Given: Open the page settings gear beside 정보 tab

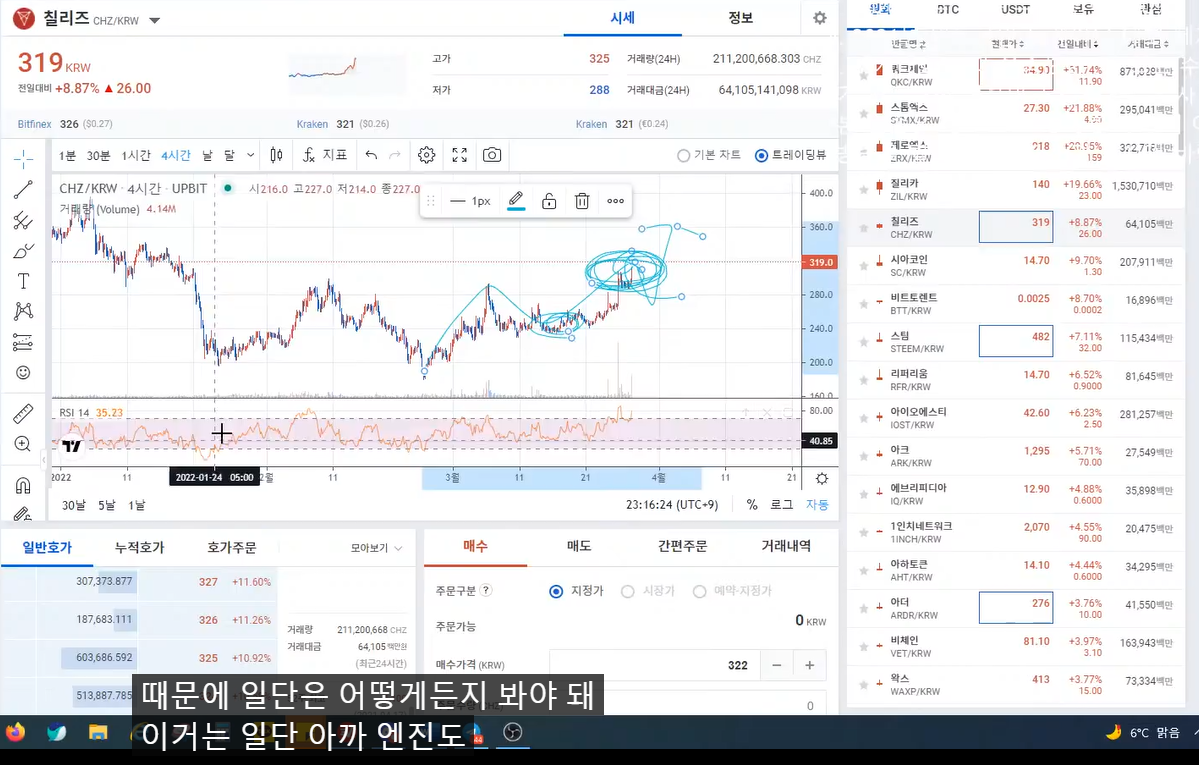Looking at the screenshot, I should 820,18.
